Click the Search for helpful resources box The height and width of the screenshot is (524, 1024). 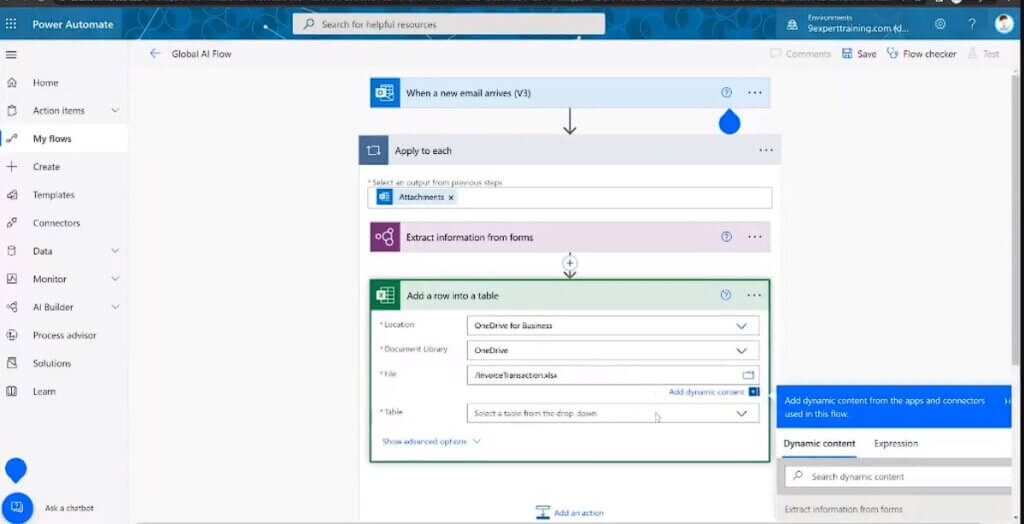(x=449, y=24)
